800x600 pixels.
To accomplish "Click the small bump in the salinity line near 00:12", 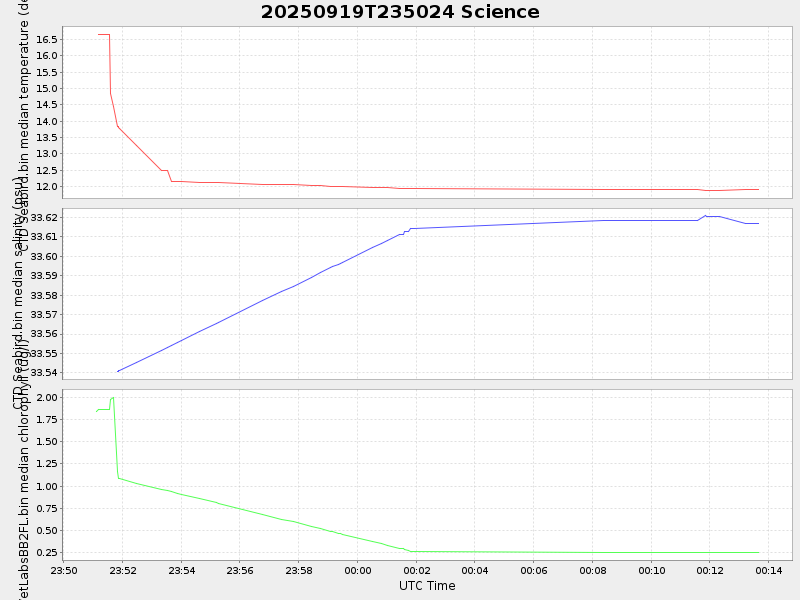I will [706, 215].
